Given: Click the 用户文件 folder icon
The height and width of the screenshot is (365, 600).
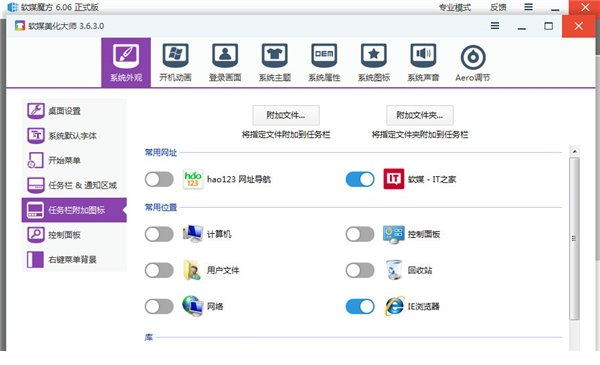Looking at the screenshot, I should 192,270.
